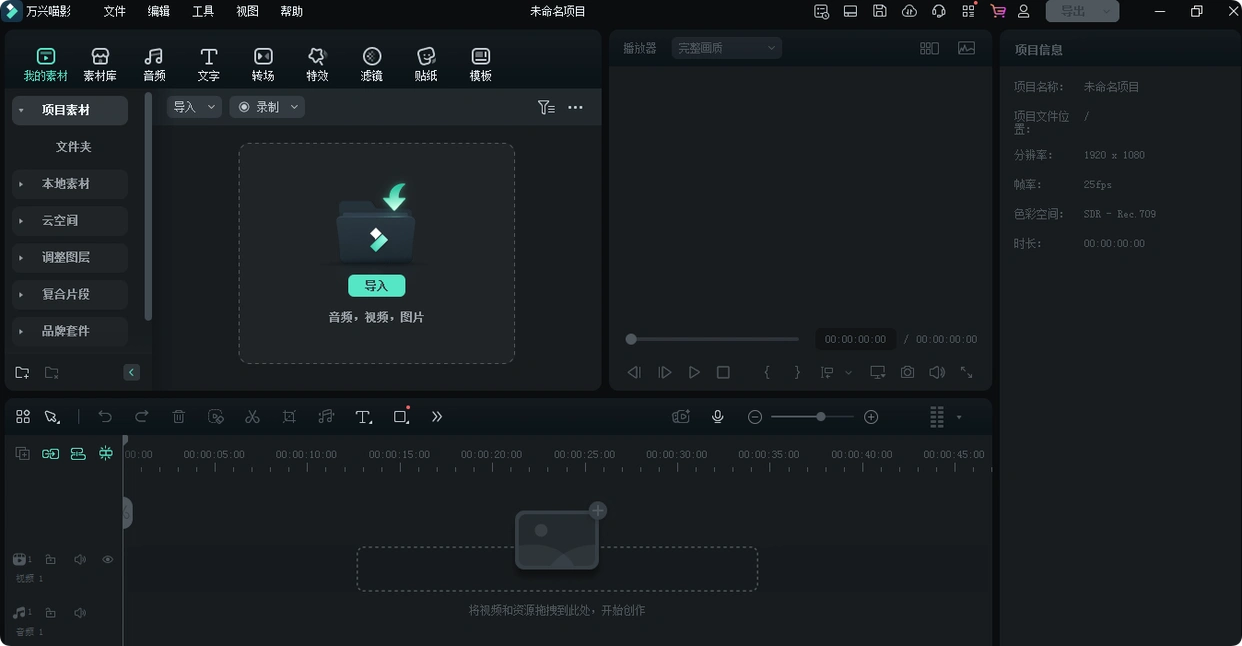Image resolution: width=1242 pixels, height=646 pixels.
Task: Open the 贴纸 stickers panel
Action: (426, 64)
